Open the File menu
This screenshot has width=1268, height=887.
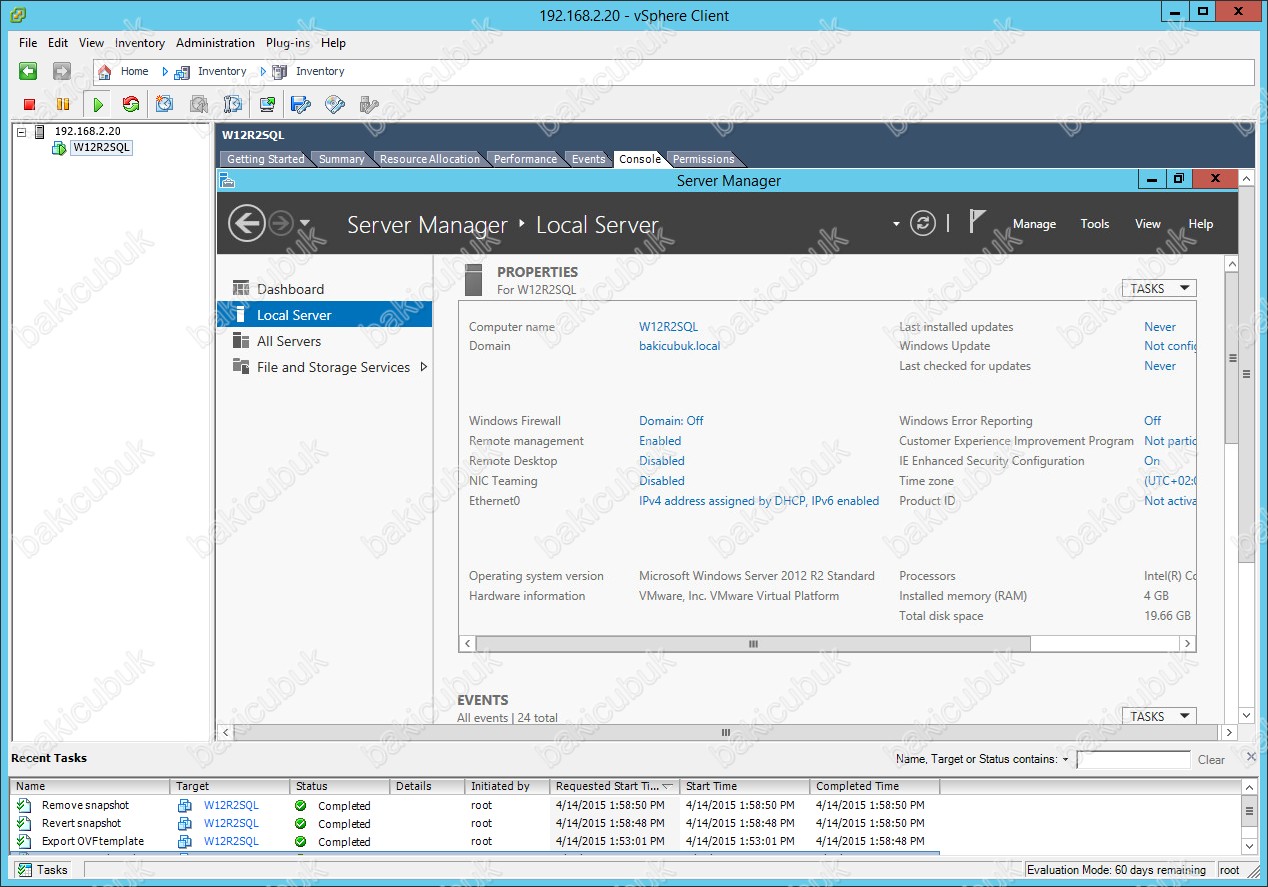28,43
